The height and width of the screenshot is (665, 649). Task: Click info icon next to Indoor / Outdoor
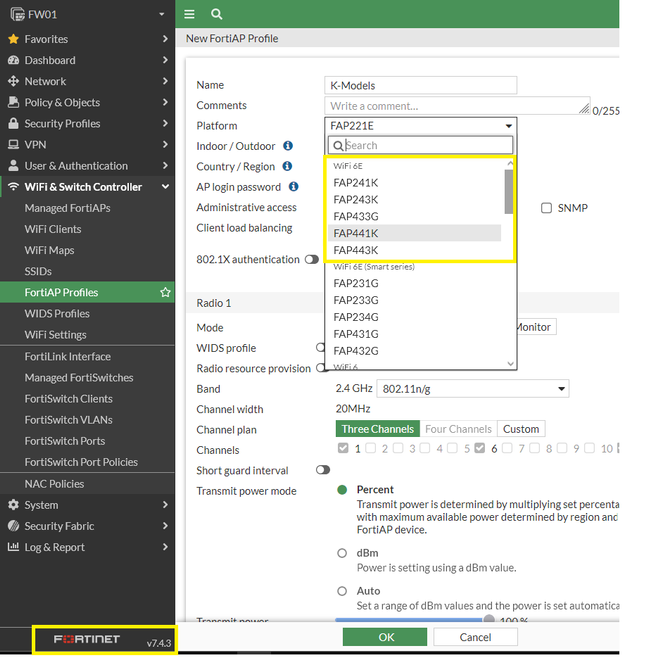click(288, 146)
